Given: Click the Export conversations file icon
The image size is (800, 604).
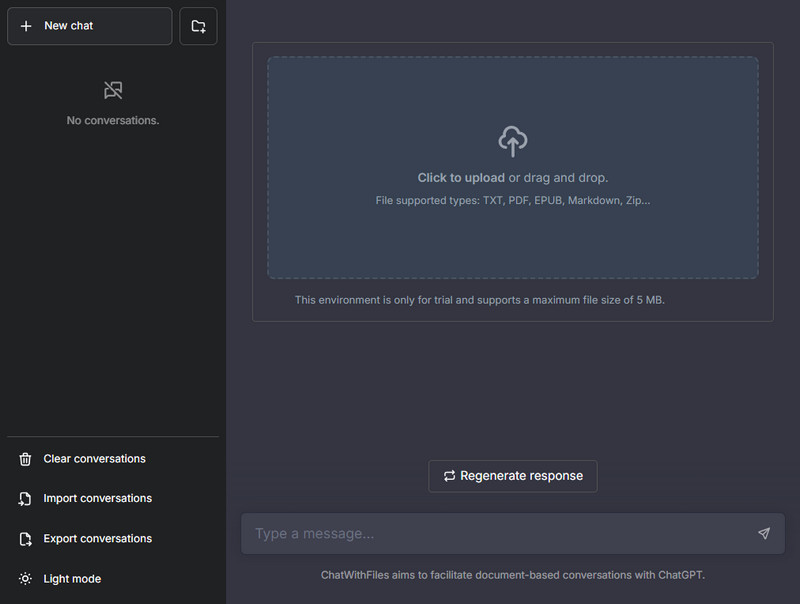Looking at the screenshot, I should pyautogui.click(x=25, y=539).
